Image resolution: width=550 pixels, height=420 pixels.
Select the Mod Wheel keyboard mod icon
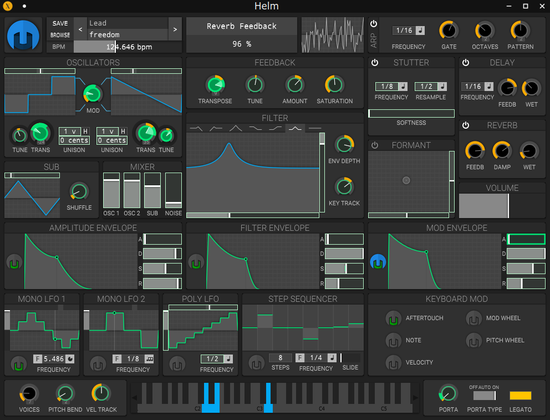[x=473, y=319]
